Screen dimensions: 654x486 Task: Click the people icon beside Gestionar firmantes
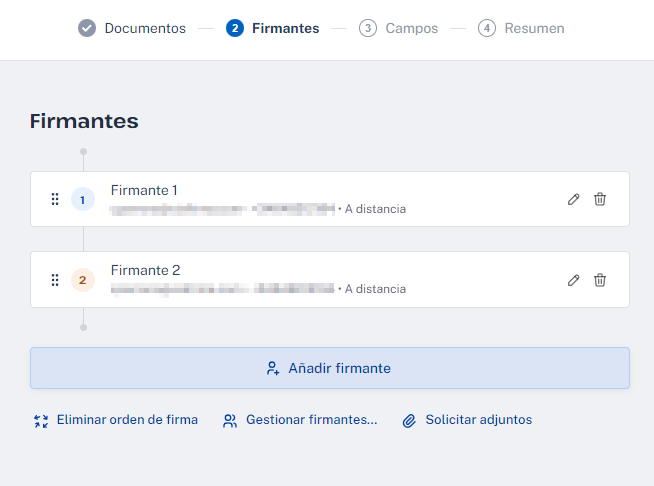(x=230, y=421)
